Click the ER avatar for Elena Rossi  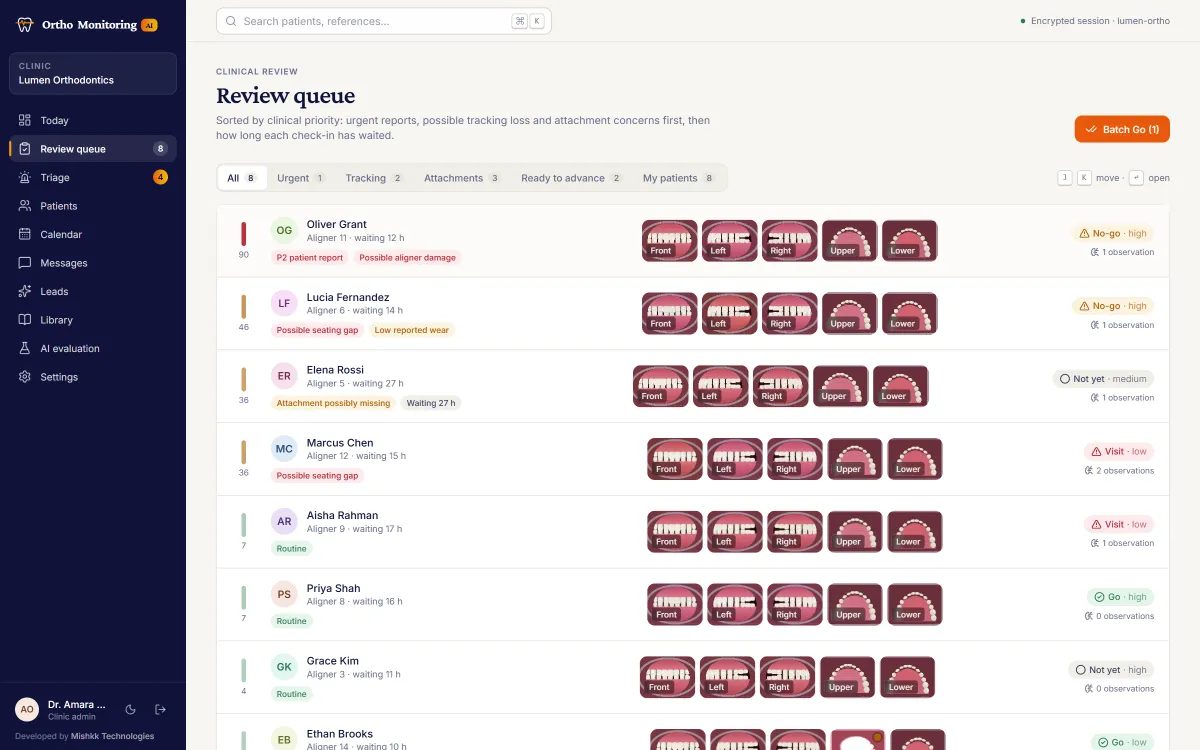(x=284, y=376)
